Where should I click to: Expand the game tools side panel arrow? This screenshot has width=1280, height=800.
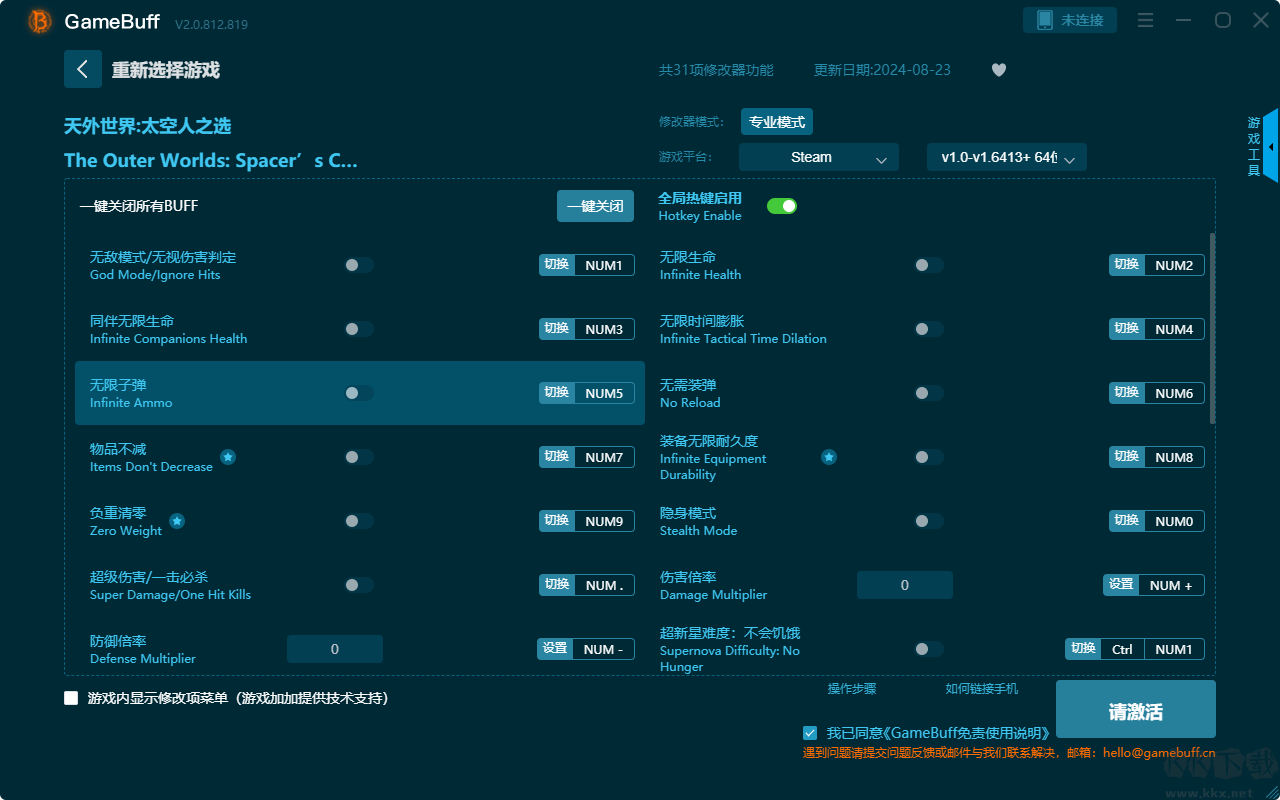[x=1270, y=146]
